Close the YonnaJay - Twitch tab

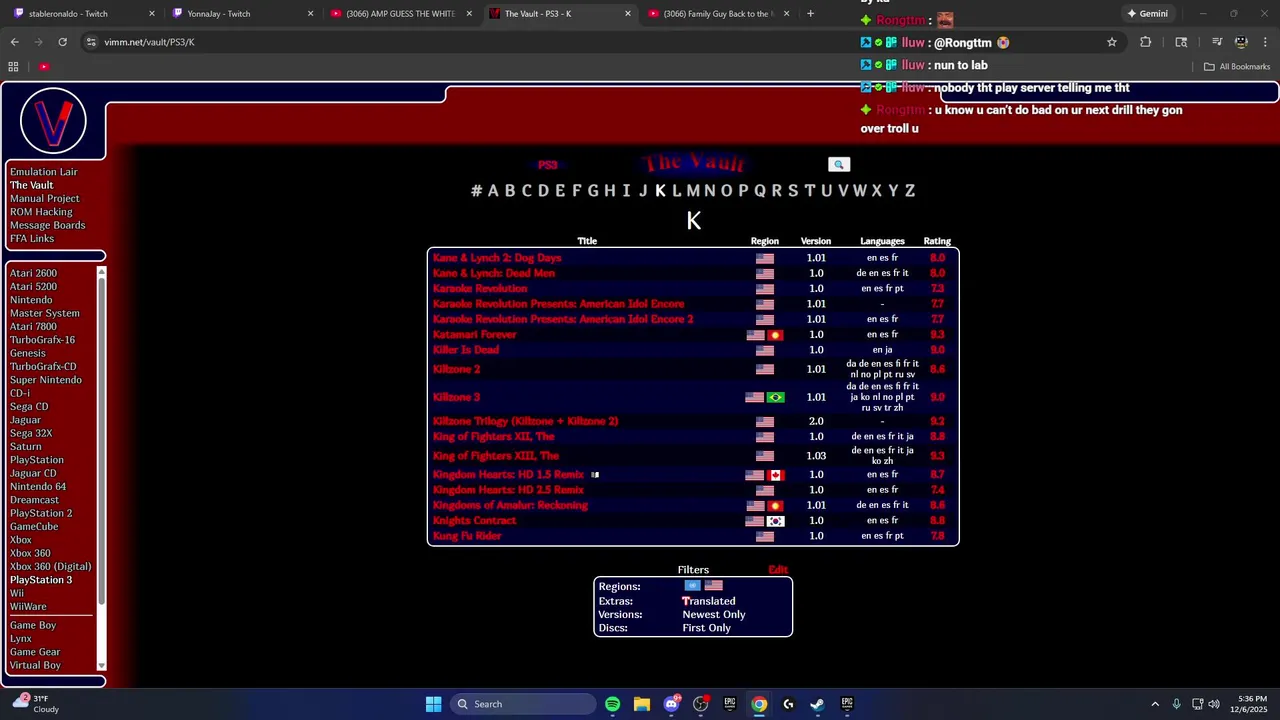tap(310, 14)
